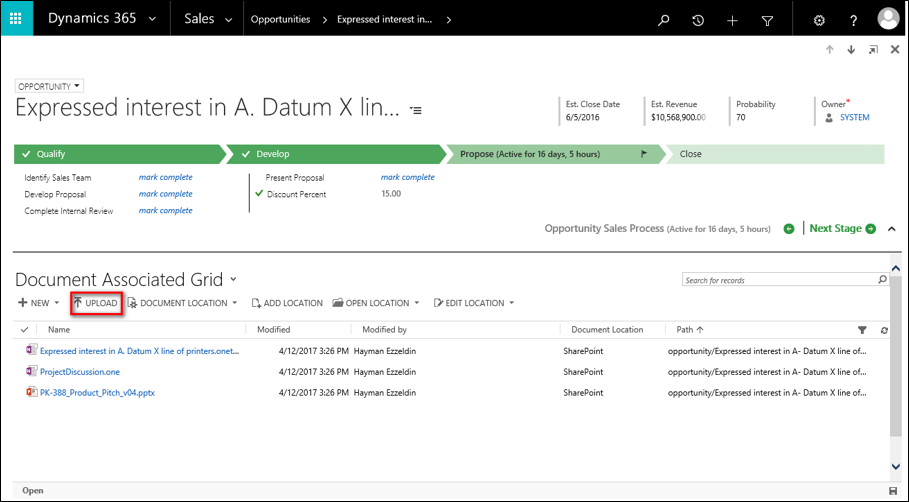Click the Search for records field
909x502 pixels.
tap(778, 280)
